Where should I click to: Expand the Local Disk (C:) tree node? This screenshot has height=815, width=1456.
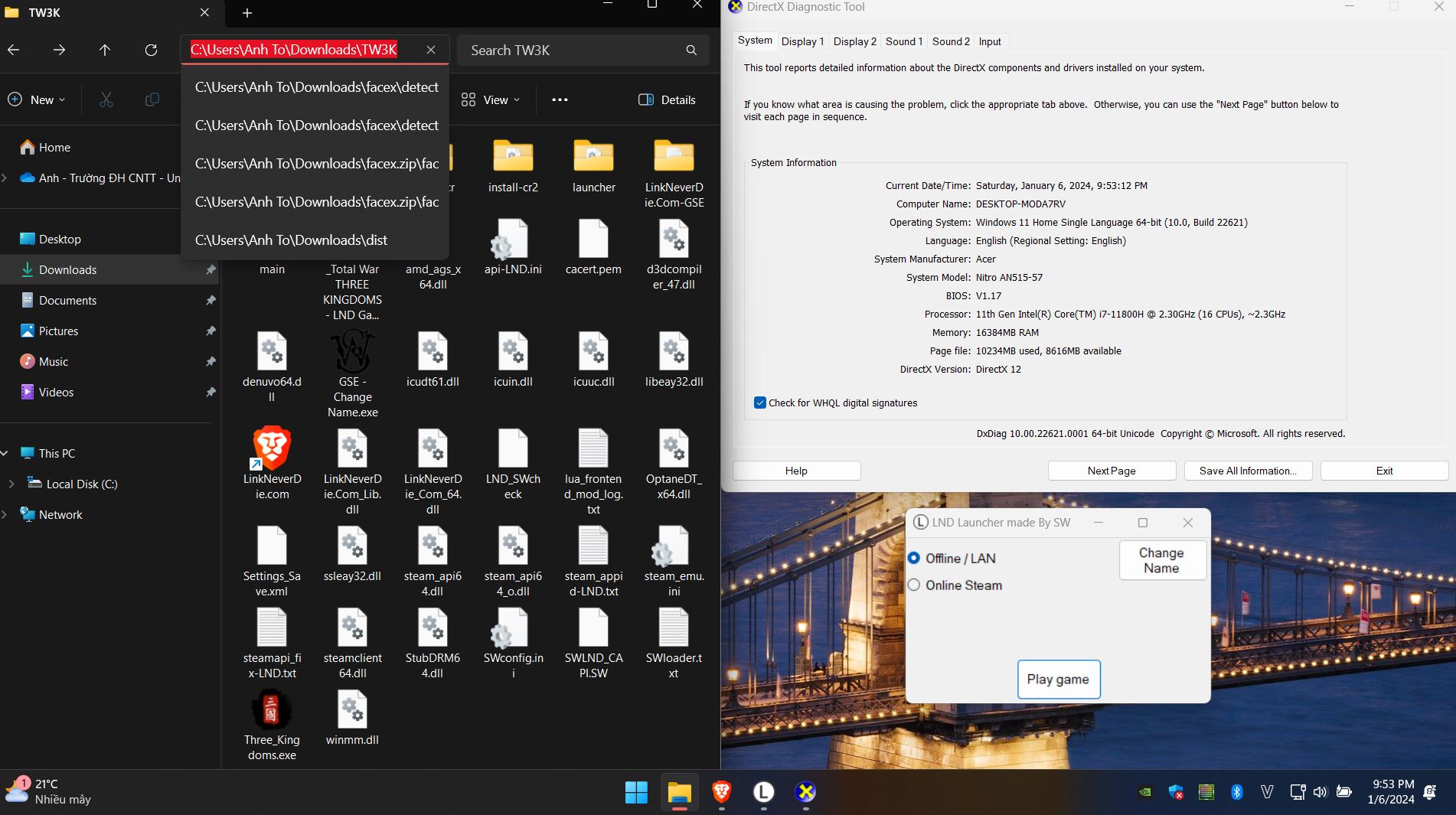coord(11,484)
